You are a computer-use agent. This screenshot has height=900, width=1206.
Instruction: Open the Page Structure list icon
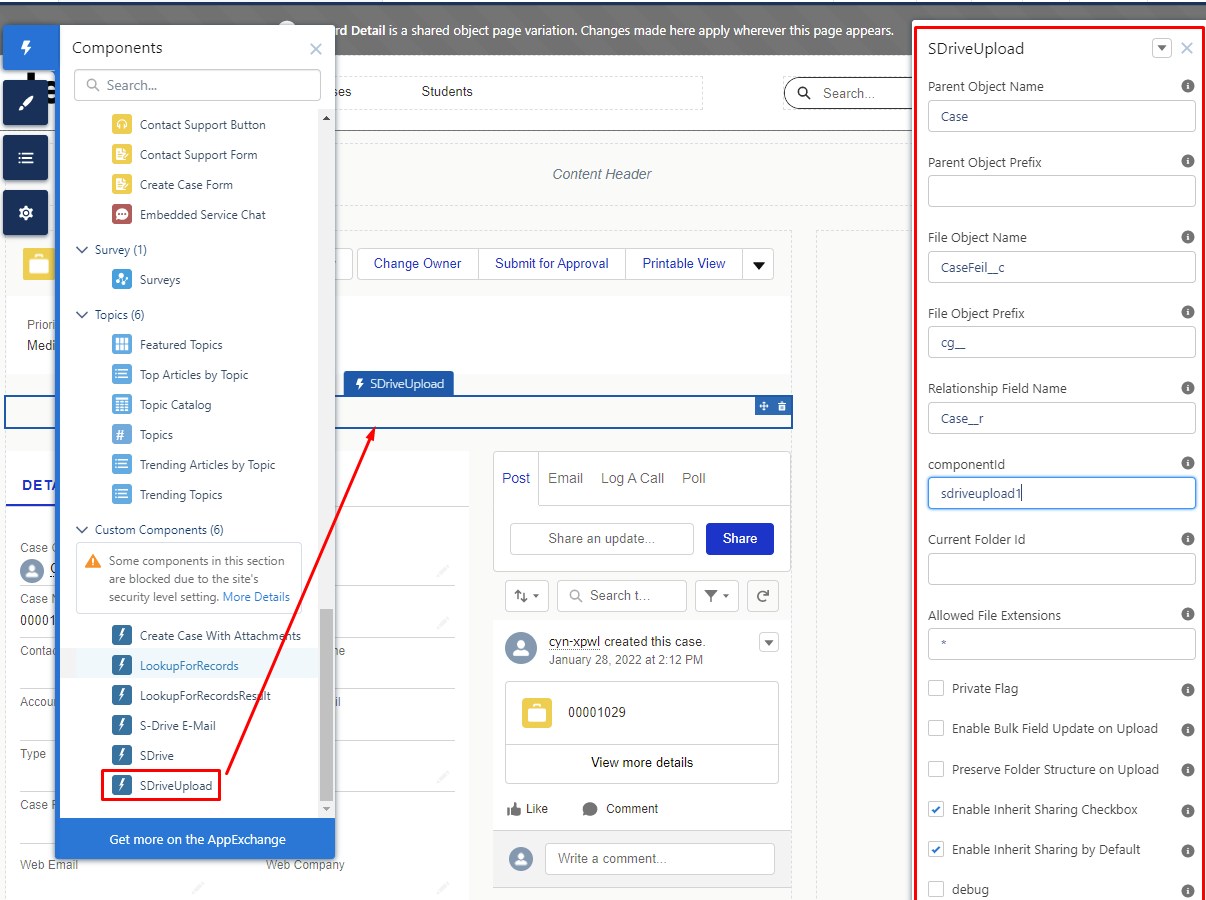[26, 158]
